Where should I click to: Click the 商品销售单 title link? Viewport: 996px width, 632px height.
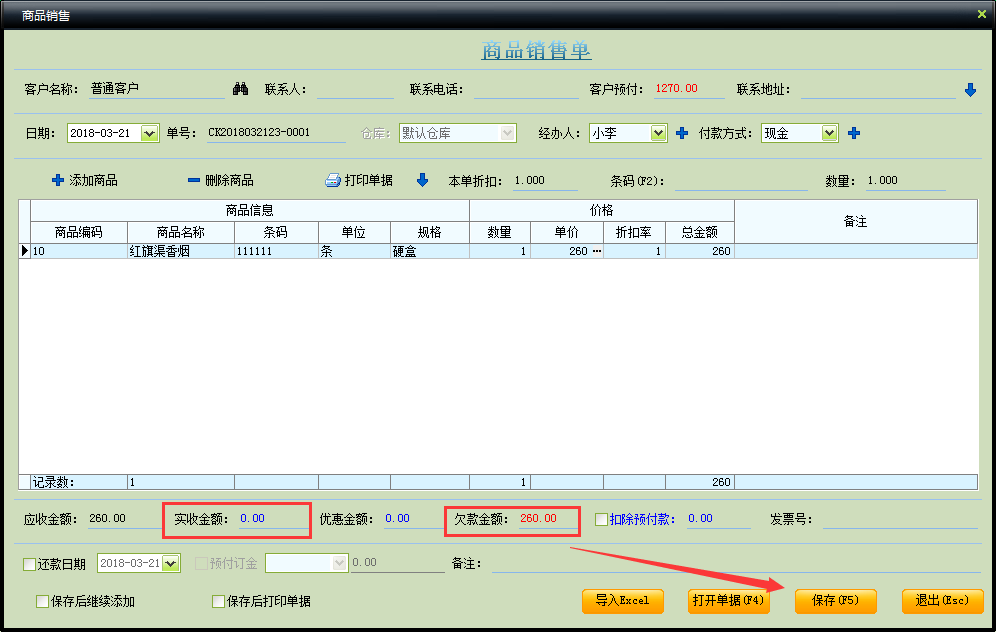536,51
